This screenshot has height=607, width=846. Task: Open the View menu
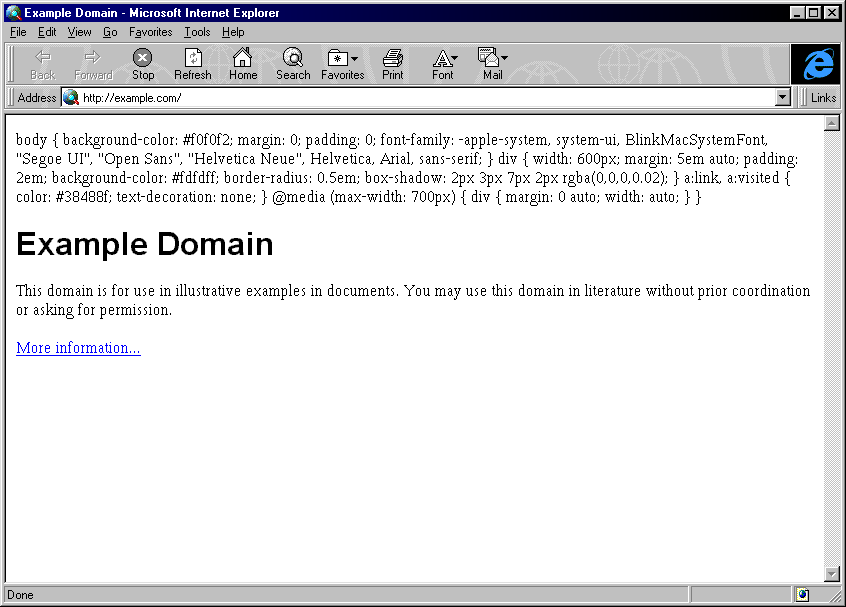point(79,32)
